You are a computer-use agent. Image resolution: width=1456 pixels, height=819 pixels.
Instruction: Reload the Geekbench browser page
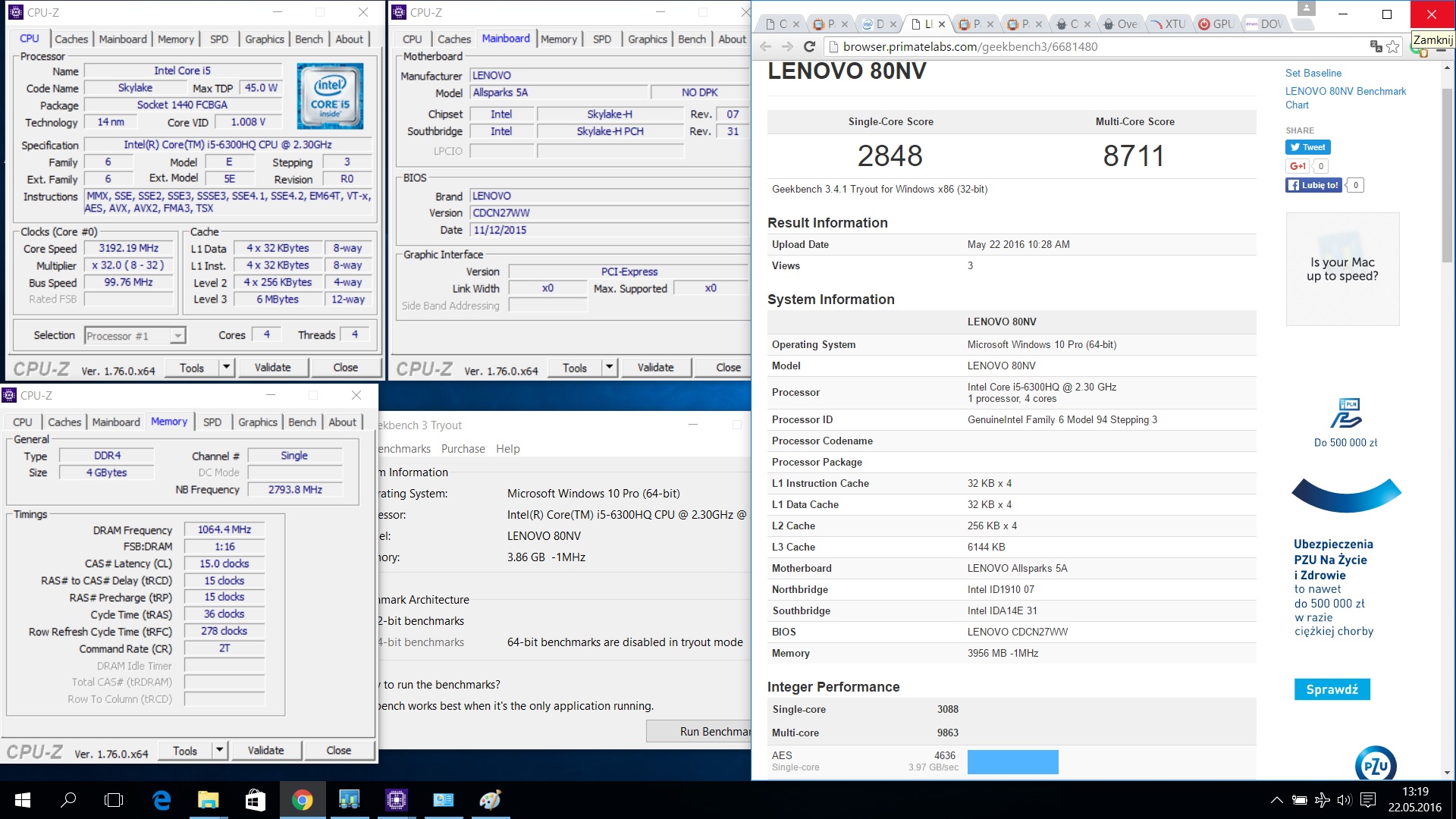(x=809, y=46)
